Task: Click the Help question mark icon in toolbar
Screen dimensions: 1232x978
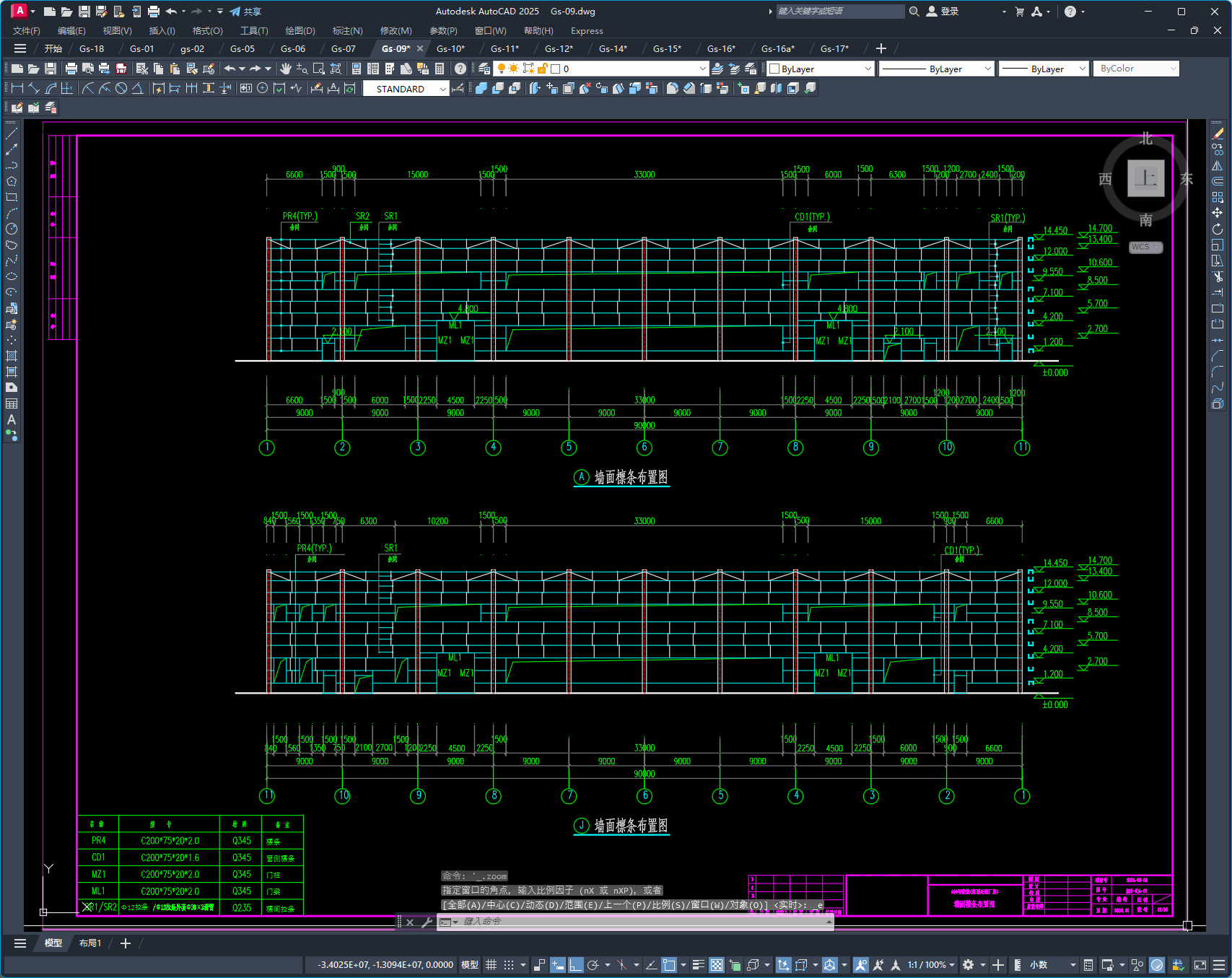Action: [x=460, y=69]
